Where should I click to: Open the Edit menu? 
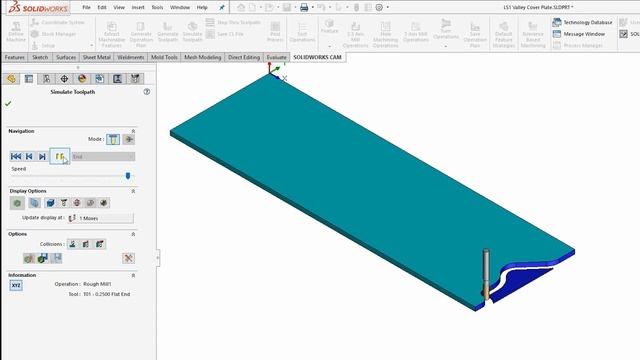pos(102,7)
